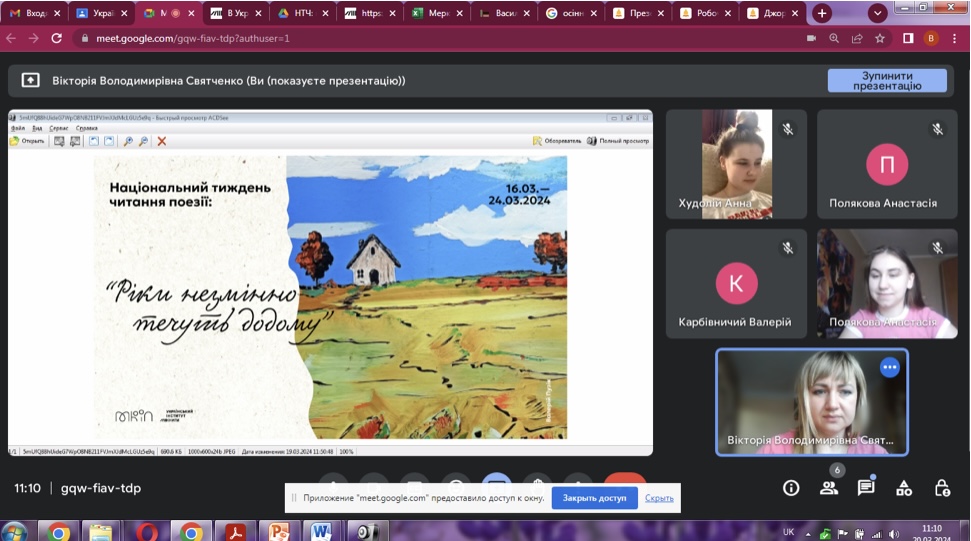Open the meeting details info icon
This screenshot has width=971, height=541.
(791, 488)
